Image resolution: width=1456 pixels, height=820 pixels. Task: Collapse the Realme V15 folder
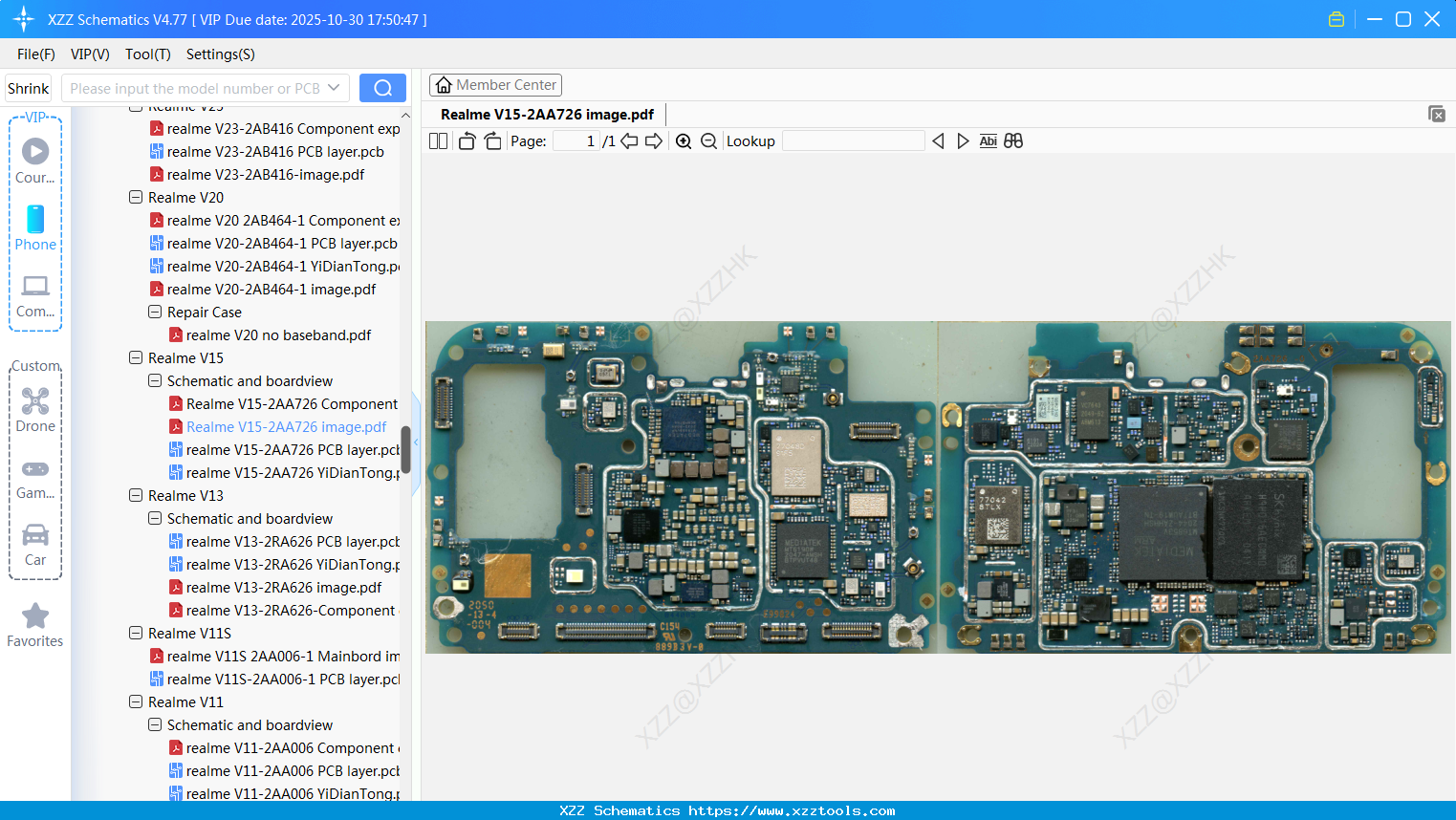click(x=136, y=357)
